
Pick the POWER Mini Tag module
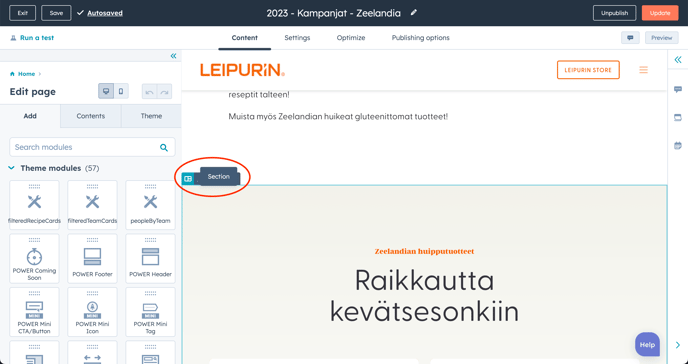click(x=150, y=312)
